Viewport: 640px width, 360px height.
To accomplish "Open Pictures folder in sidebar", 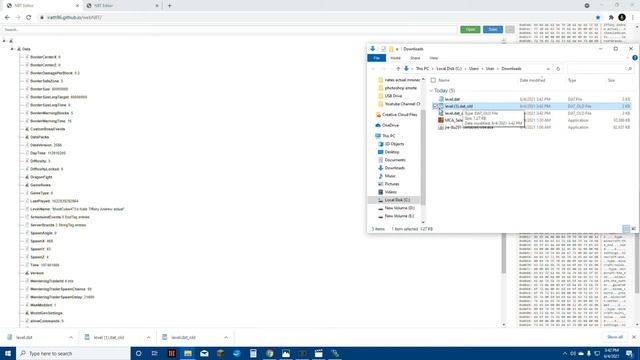I will (x=388, y=184).
